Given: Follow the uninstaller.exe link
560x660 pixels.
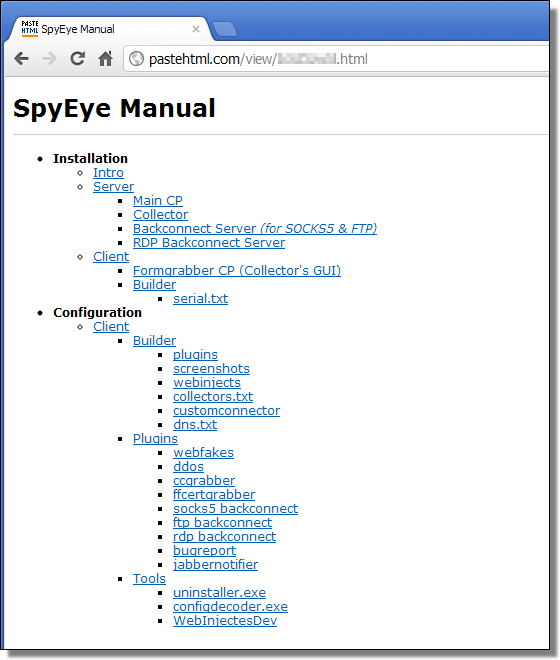Looking at the screenshot, I should click(219, 592).
